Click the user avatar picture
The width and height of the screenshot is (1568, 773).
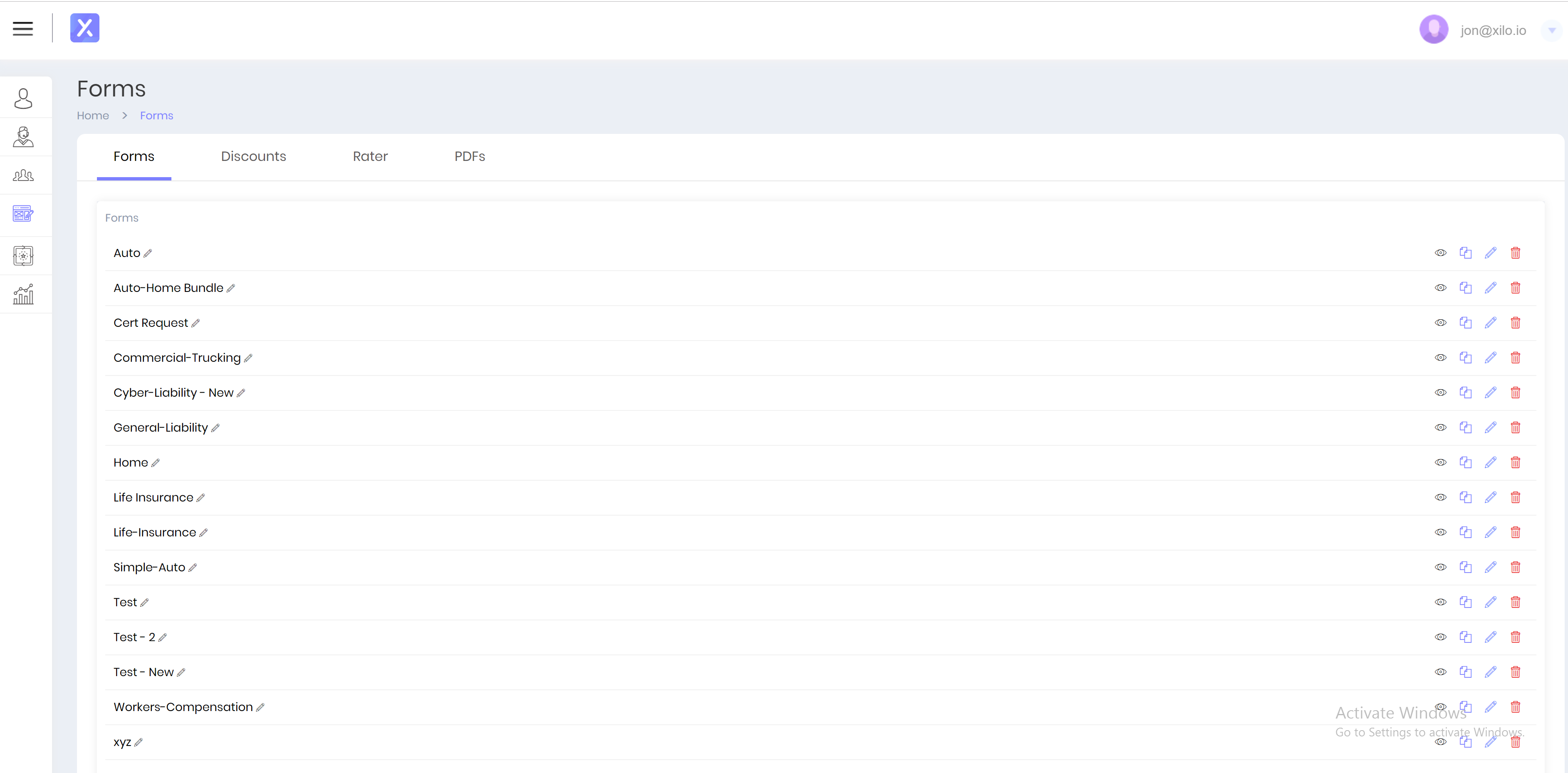1434,29
